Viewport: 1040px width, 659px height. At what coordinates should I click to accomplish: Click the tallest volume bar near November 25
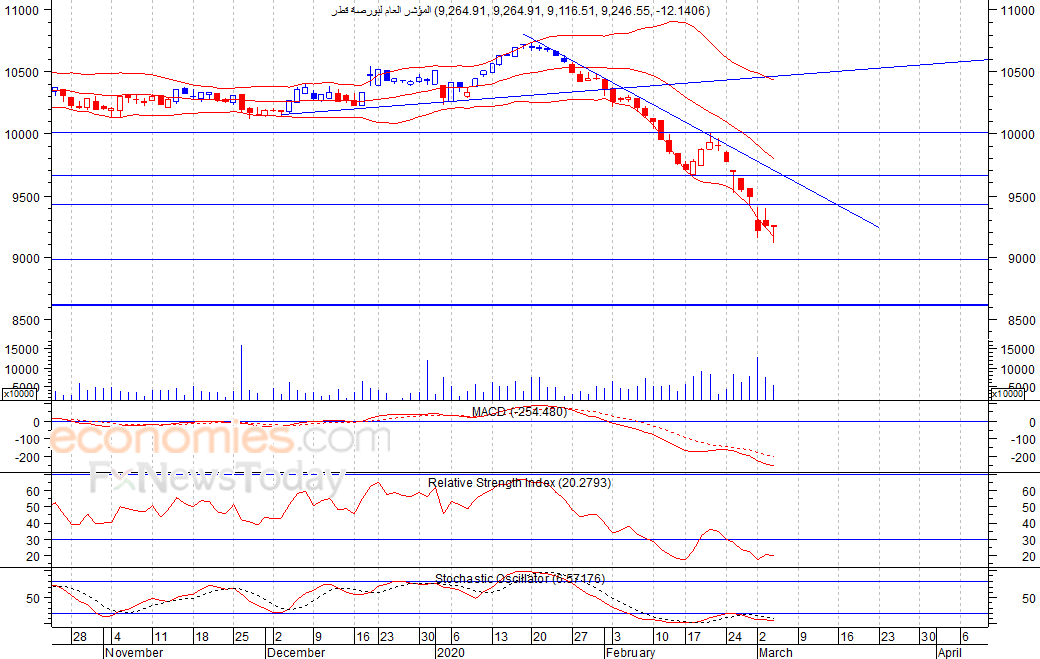coord(241,372)
